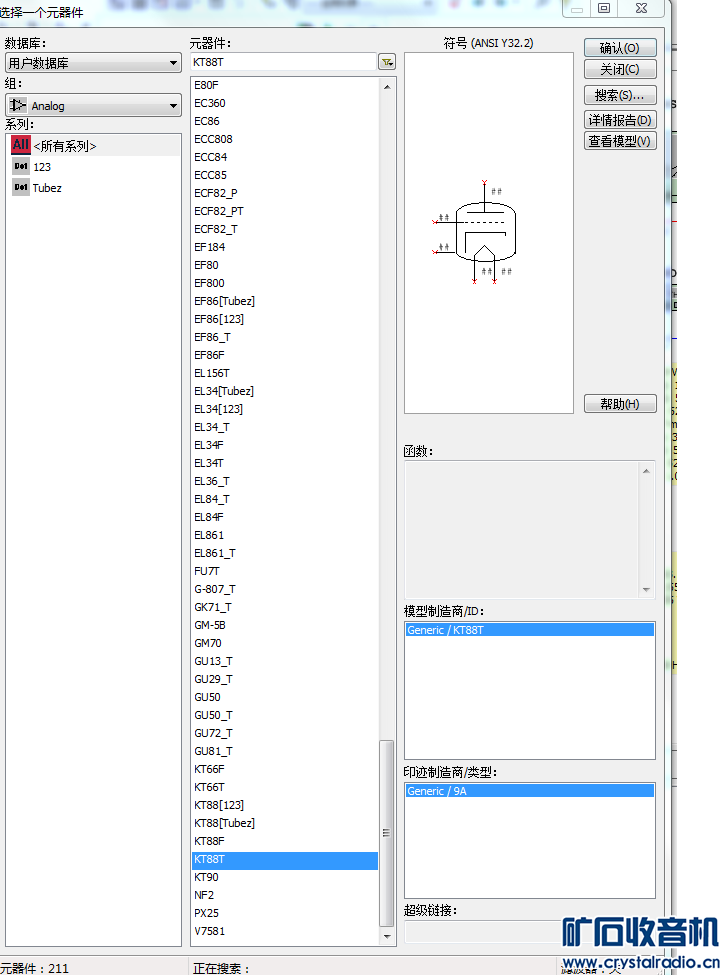Click the filter icon beside the component field
Screen dimensions: 728x975
(387, 63)
